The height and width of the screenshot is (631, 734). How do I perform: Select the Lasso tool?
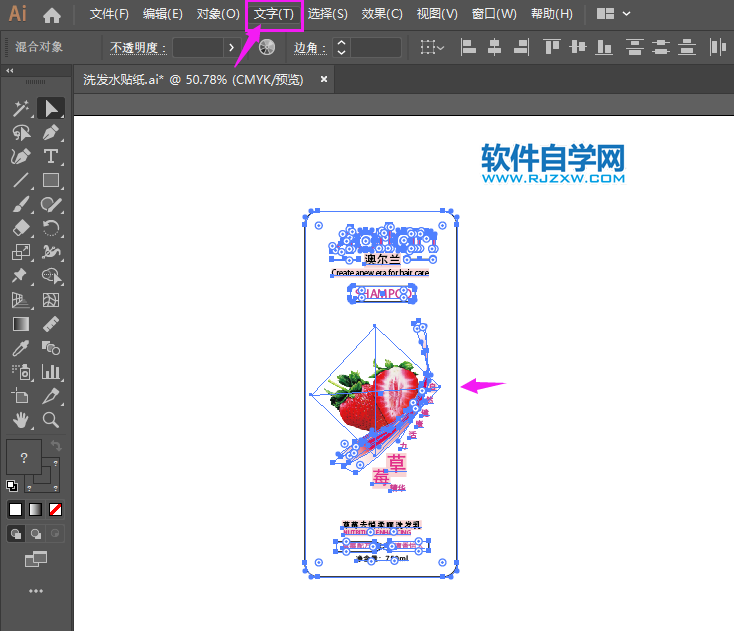21,132
